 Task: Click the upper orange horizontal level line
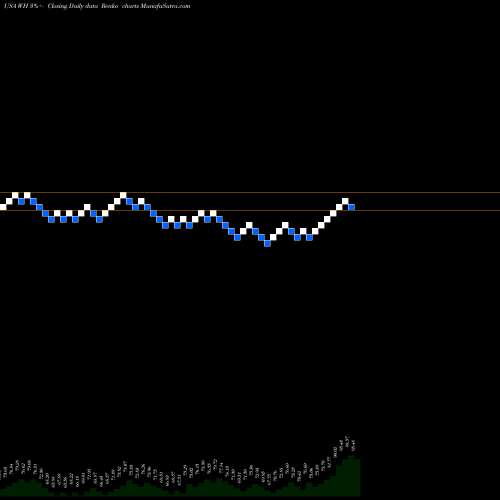point(250,192)
